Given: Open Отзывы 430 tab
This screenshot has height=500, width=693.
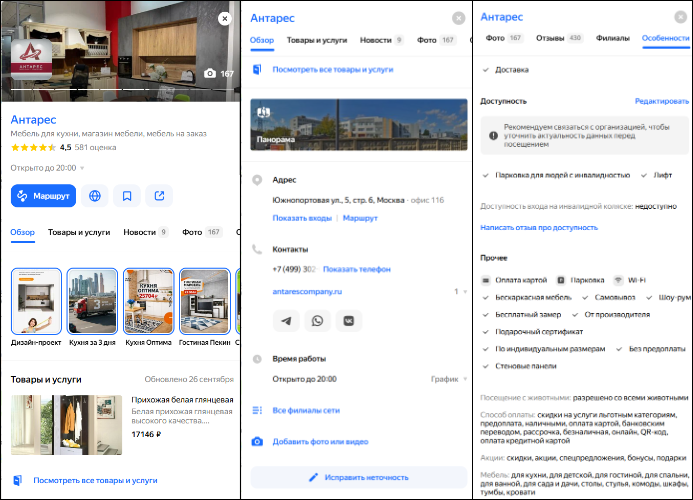Looking at the screenshot, I should pyautogui.click(x=560, y=38).
